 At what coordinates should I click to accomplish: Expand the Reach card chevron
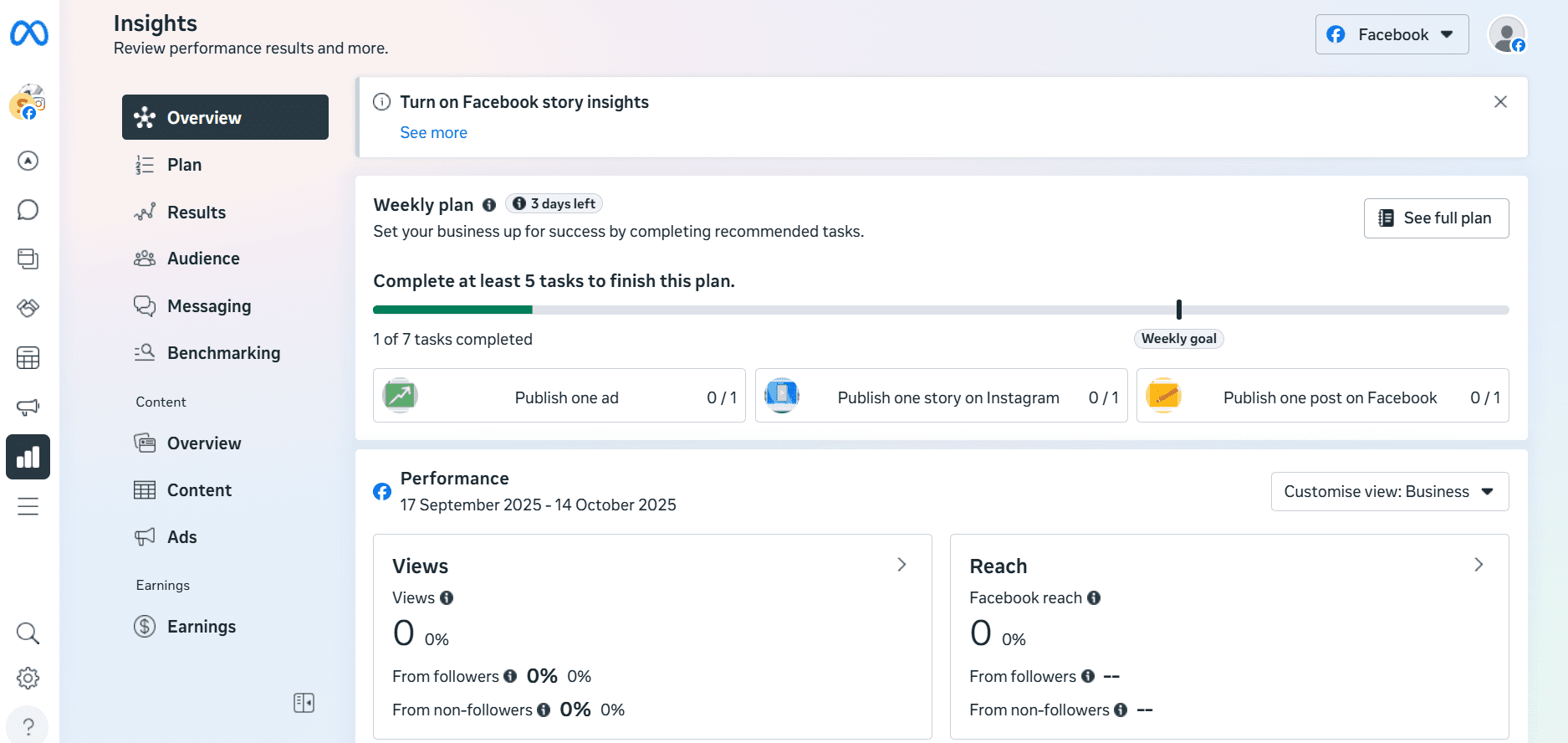coord(1479,565)
